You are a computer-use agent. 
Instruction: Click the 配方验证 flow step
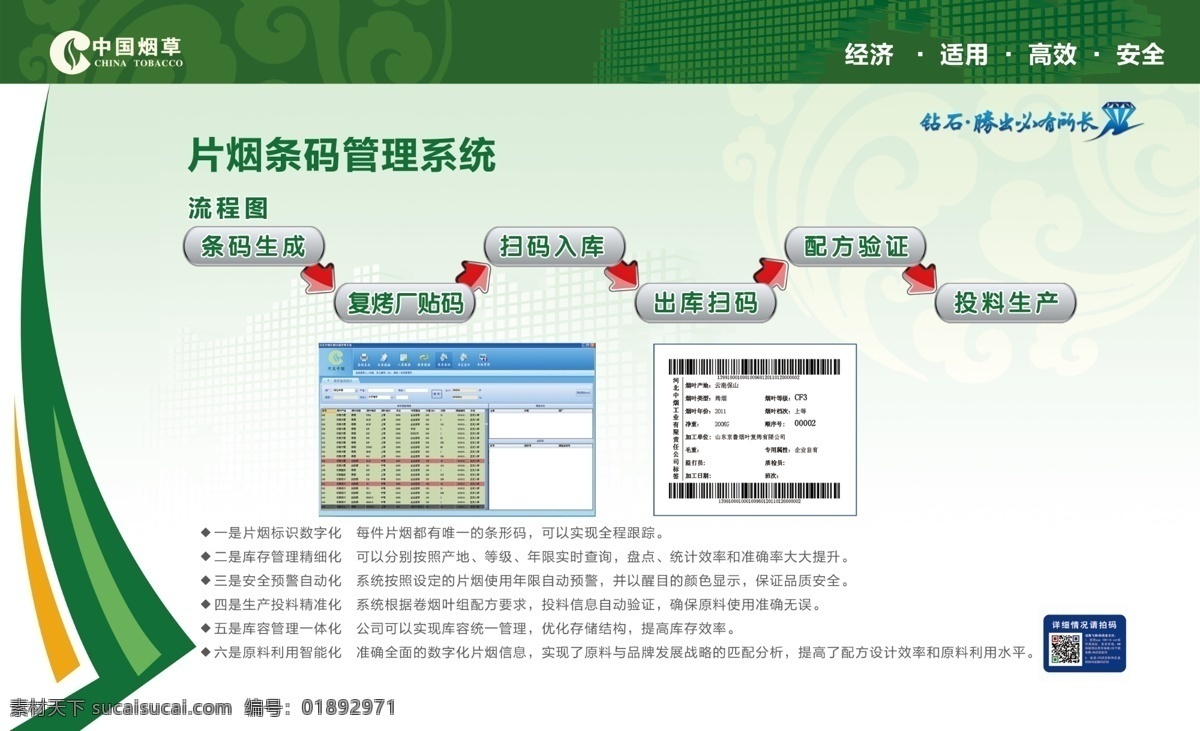[855, 246]
